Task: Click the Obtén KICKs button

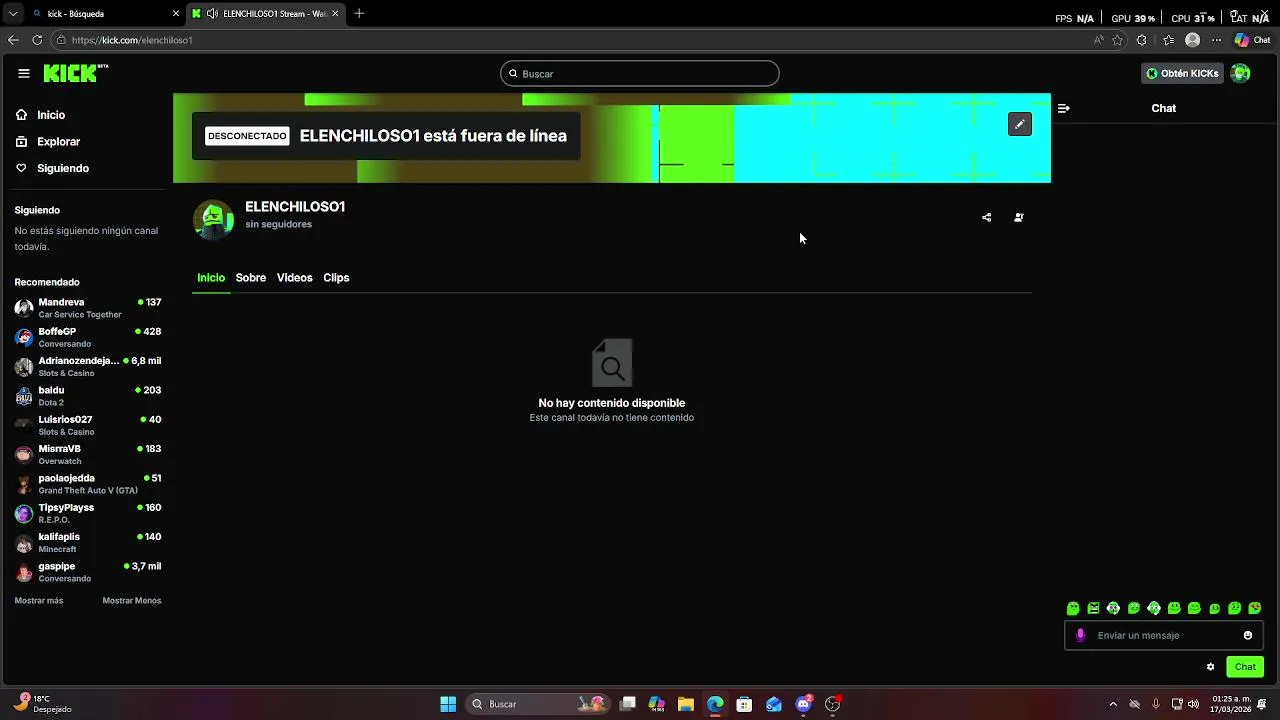Action: (1183, 73)
